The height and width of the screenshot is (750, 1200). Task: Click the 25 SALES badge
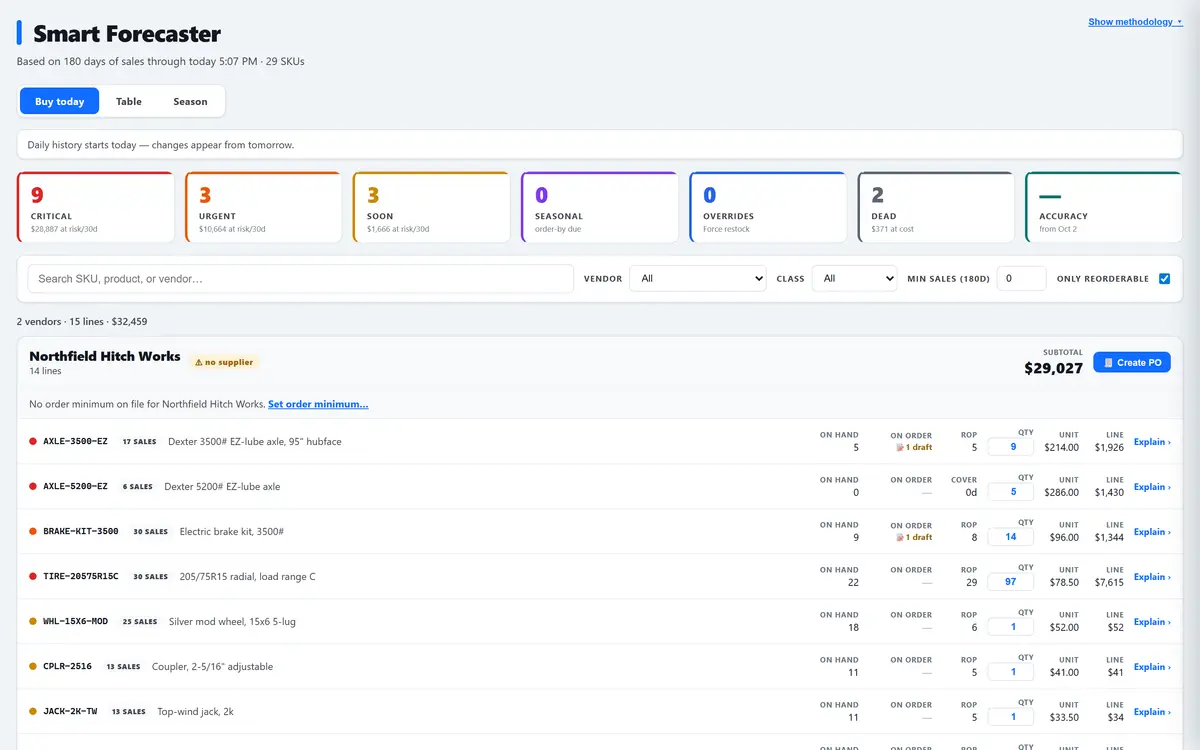coord(140,622)
